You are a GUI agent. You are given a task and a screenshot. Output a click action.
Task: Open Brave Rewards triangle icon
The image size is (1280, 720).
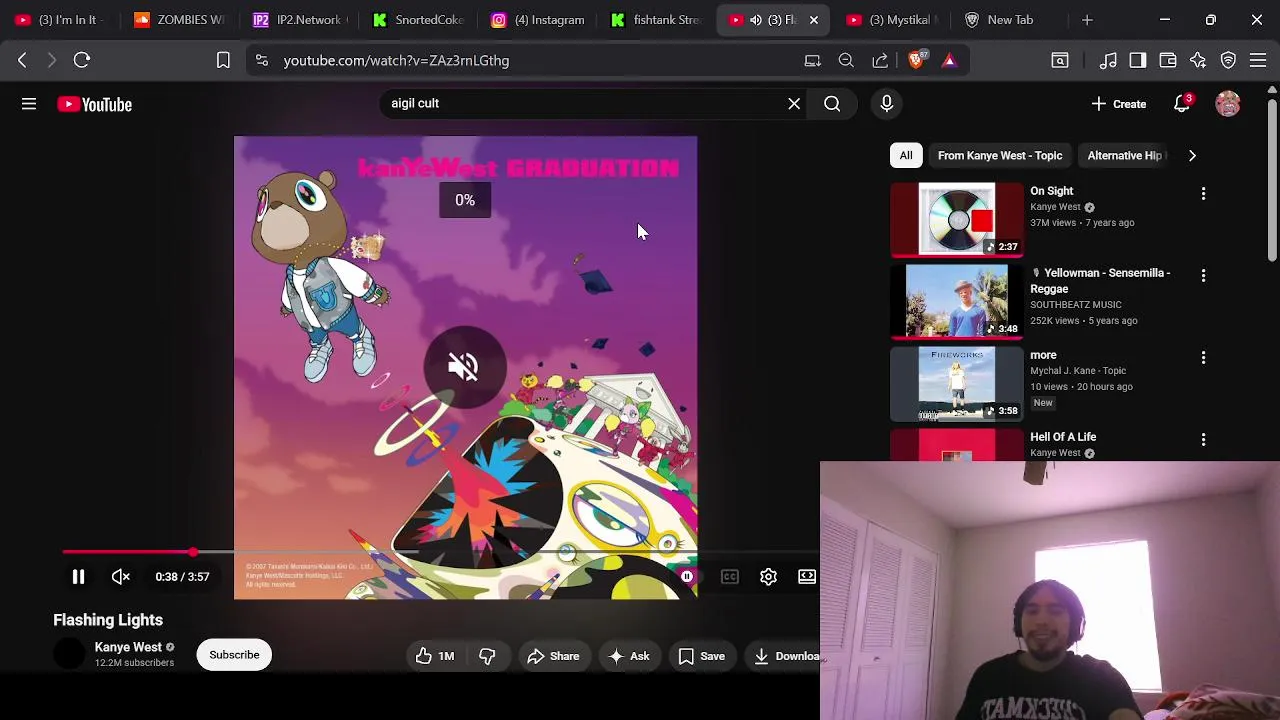tap(949, 60)
